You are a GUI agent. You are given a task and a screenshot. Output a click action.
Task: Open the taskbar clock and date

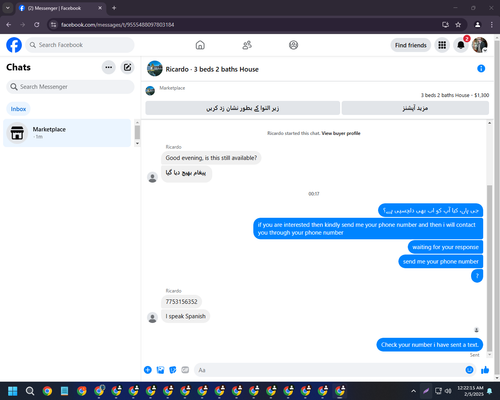click(470, 391)
